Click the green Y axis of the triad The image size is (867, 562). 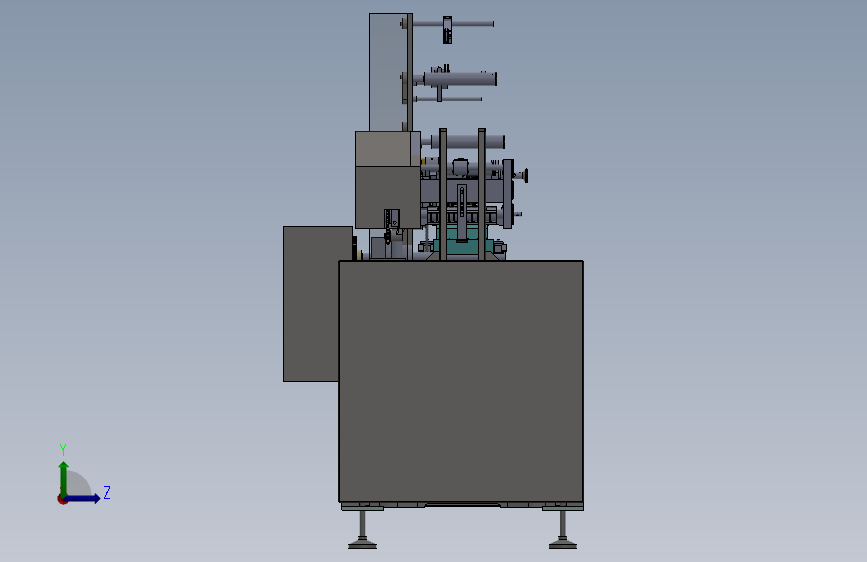tap(64, 478)
